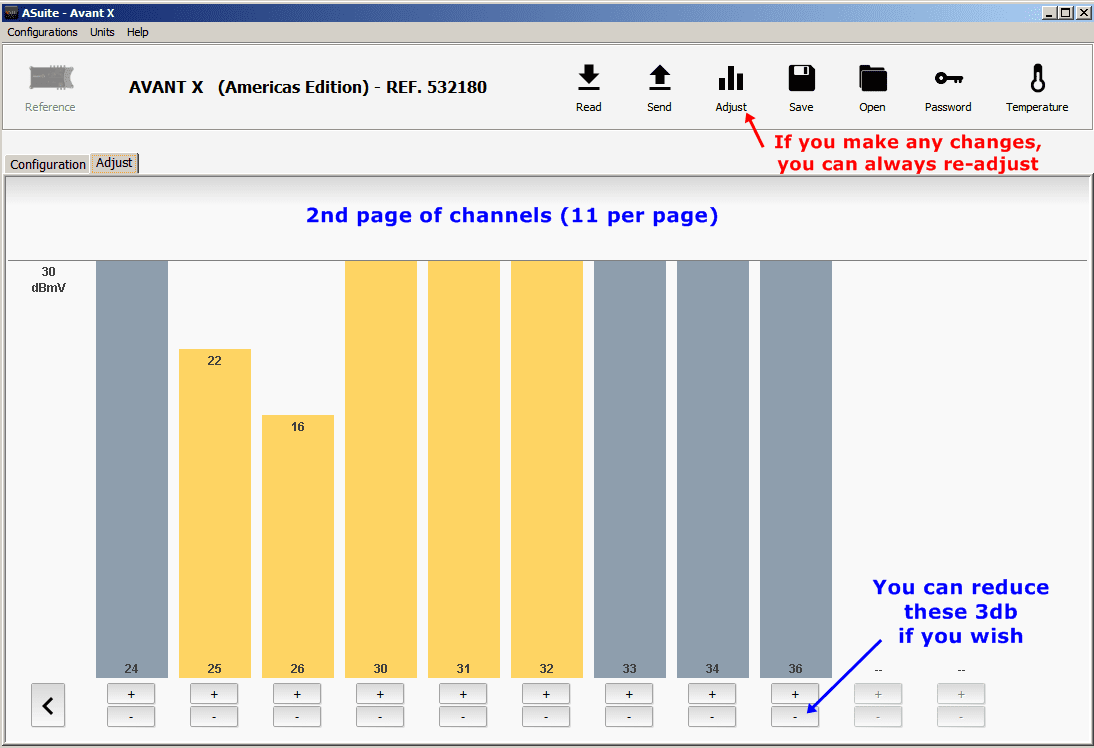Decrease channel 33 level
The height and width of the screenshot is (748, 1094).
click(x=629, y=717)
